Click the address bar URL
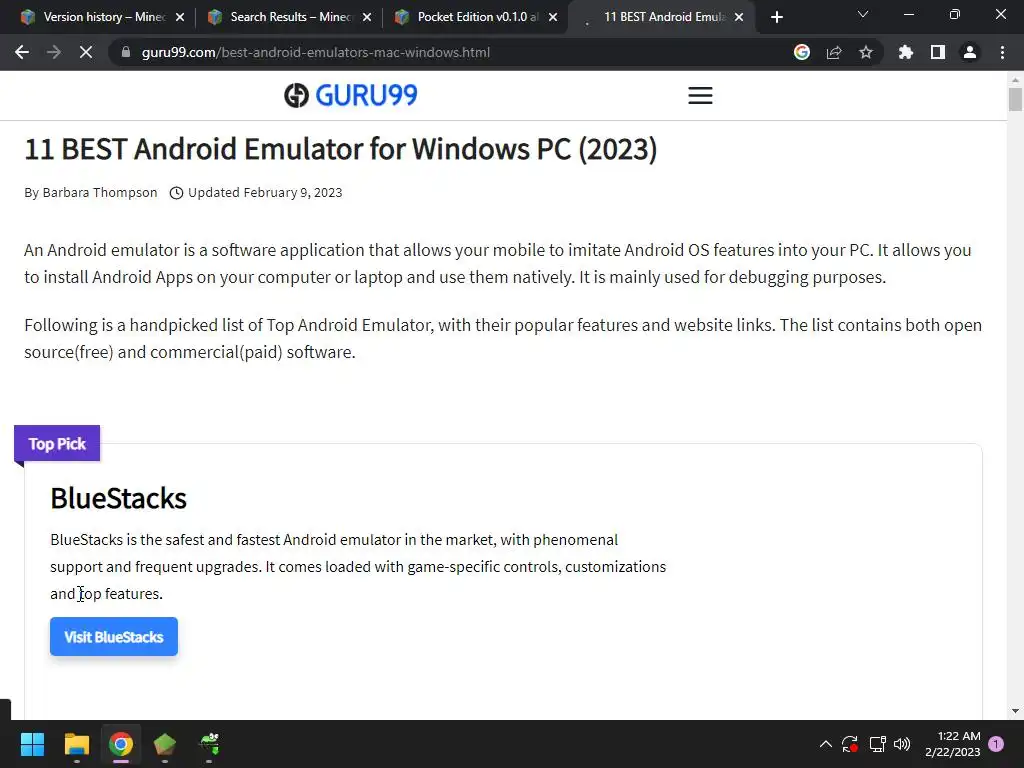Image resolution: width=1024 pixels, height=768 pixels. pyautogui.click(x=315, y=52)
